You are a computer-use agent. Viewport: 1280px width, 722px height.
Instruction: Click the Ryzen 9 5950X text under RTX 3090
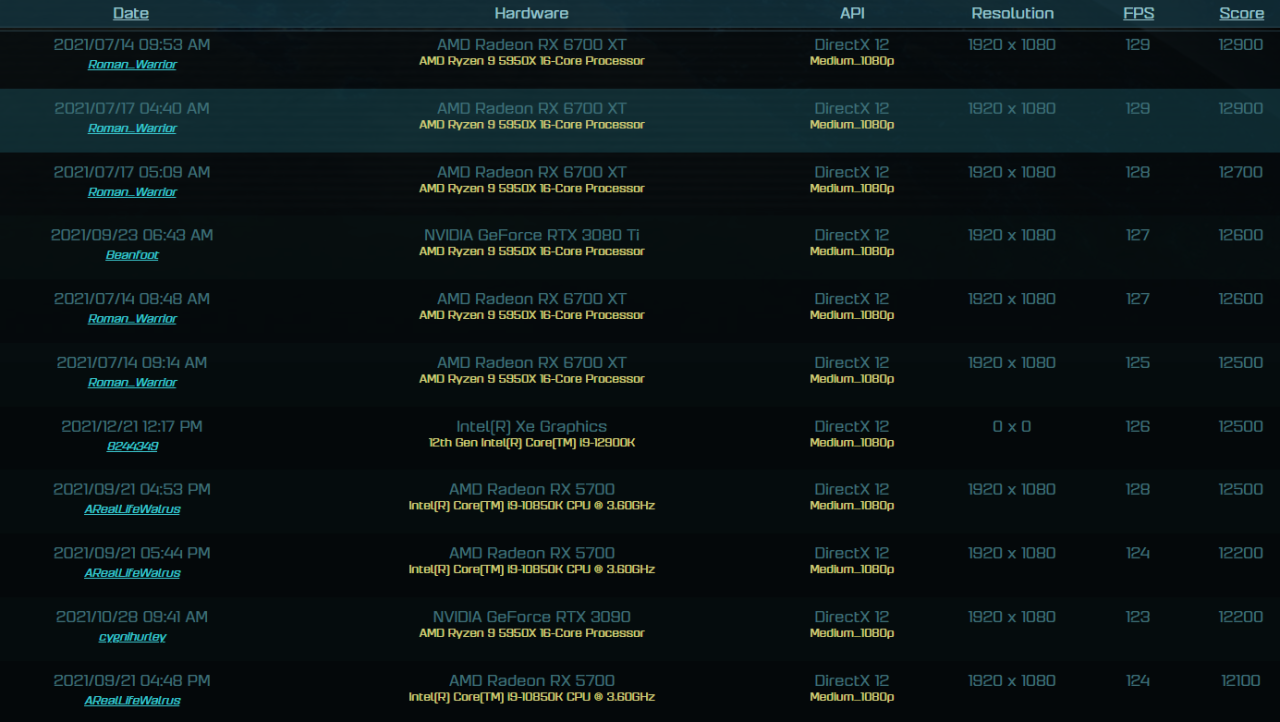point(531,633)
